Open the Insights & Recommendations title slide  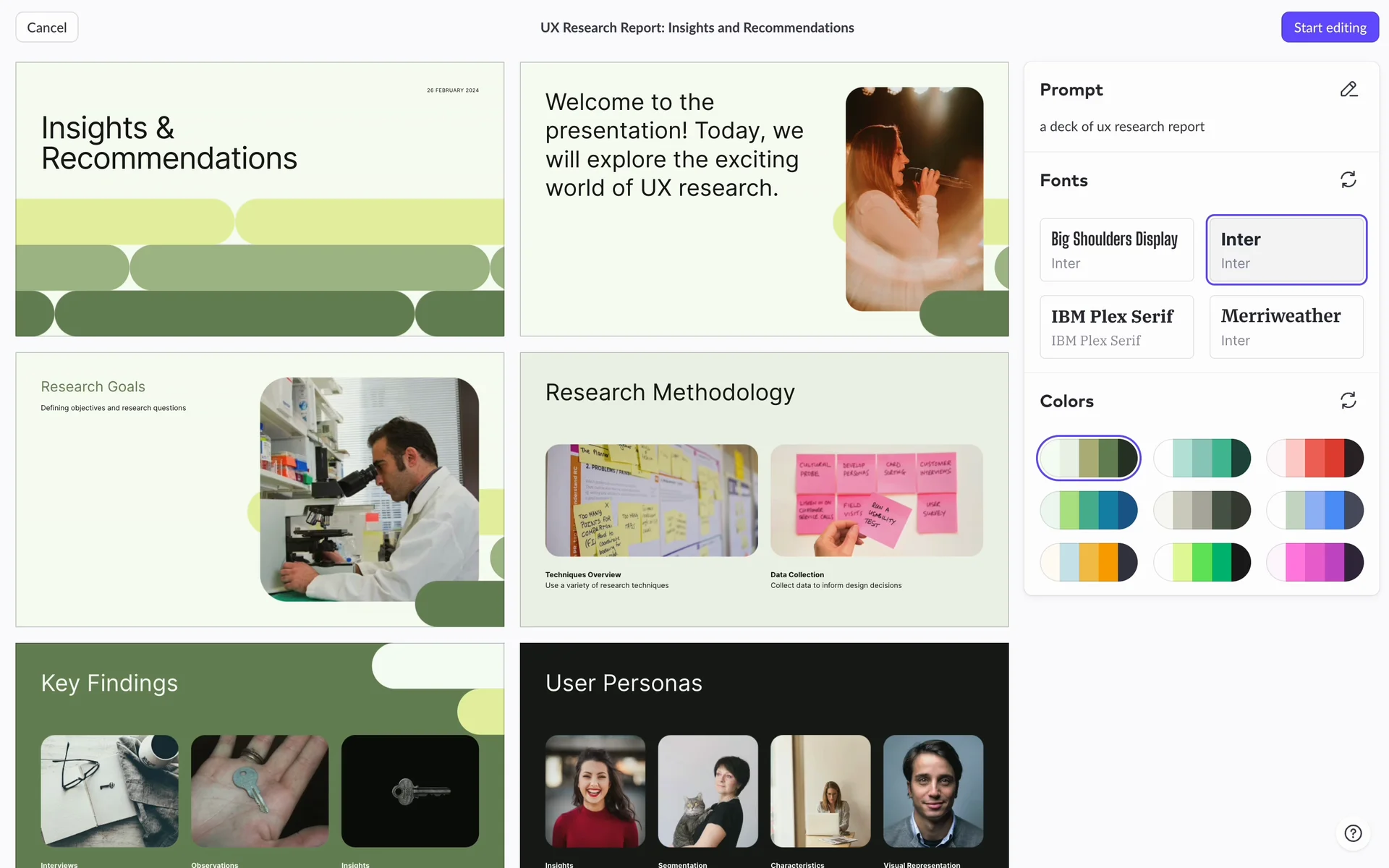(260, 199)
